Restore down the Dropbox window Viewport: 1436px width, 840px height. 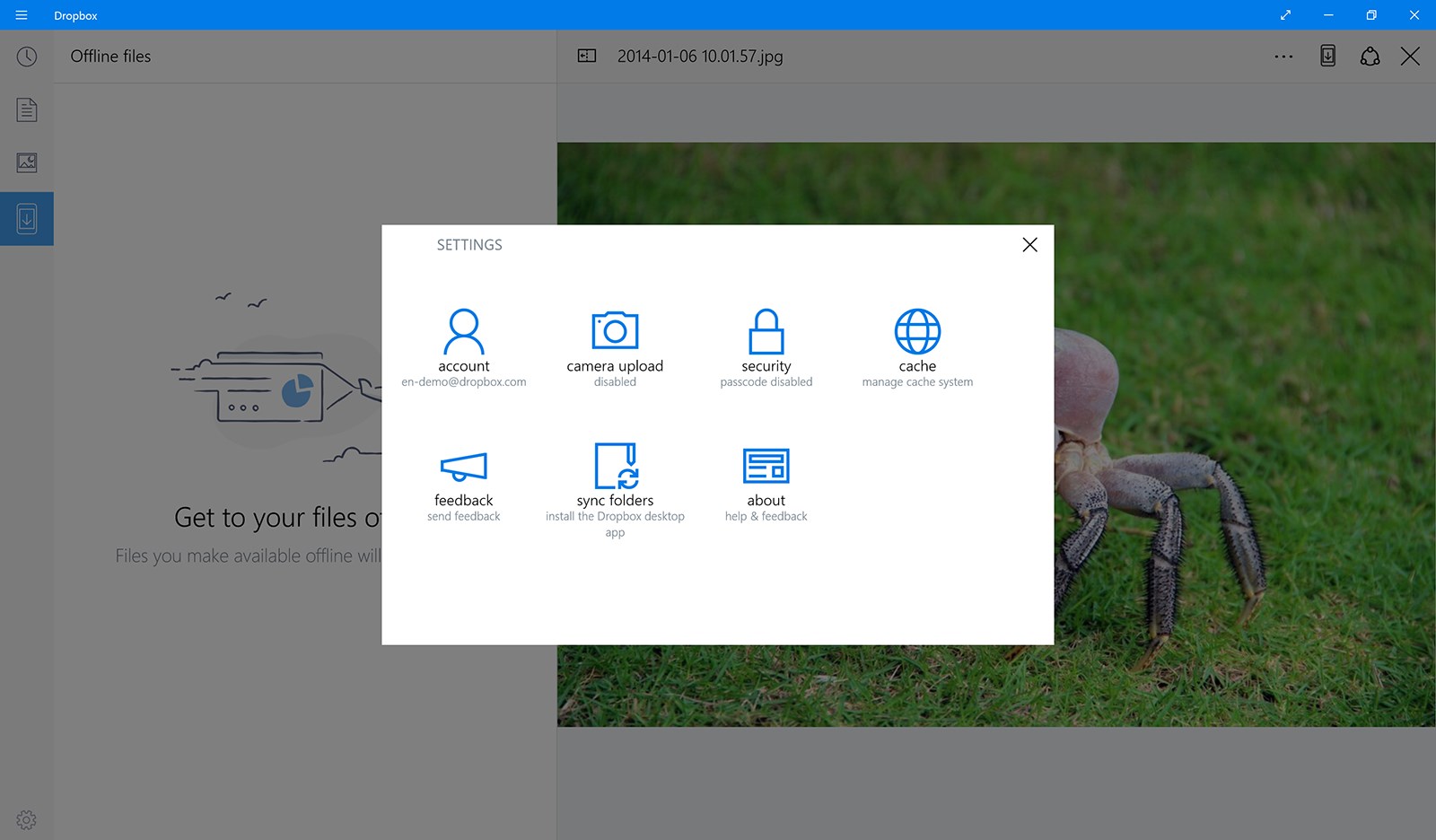[x=1371, y=15]
